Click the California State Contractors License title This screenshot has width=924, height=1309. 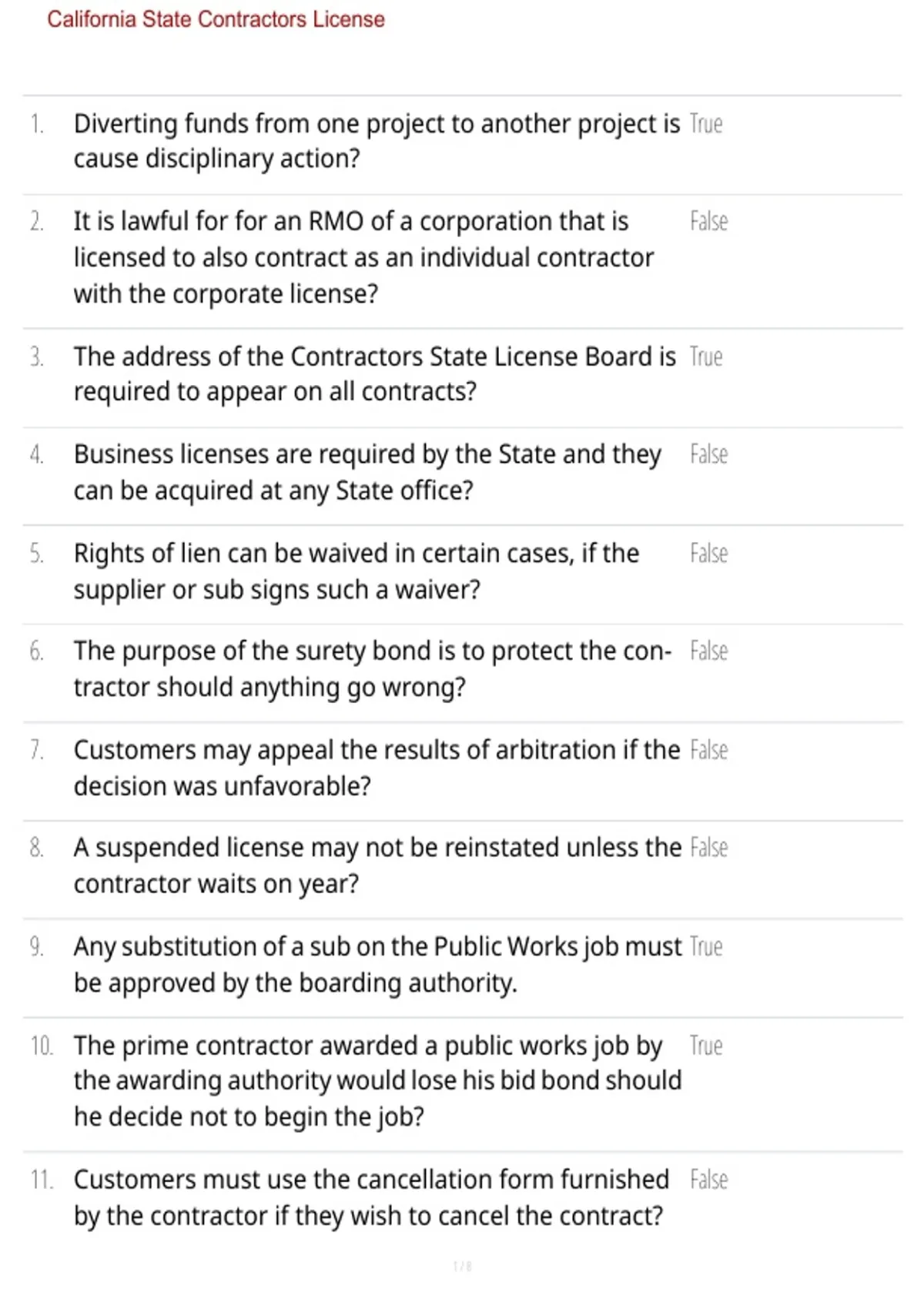[x=216, y=19]
